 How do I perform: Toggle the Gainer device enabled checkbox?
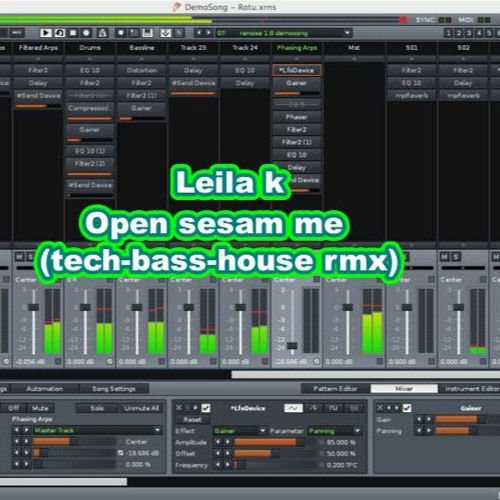(x=407, y=408)
